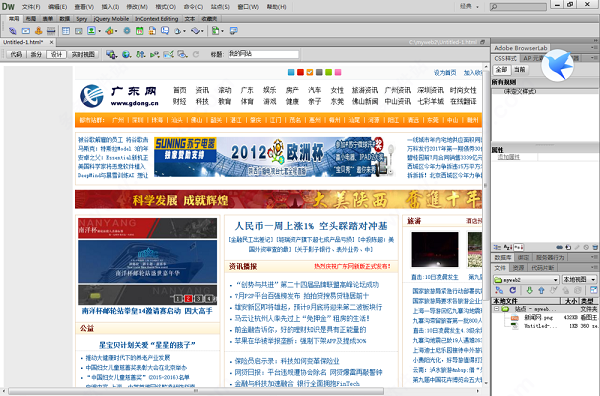Open the 资源 panel tab
The image size is (600, 396).
click(x=518, y=268)
